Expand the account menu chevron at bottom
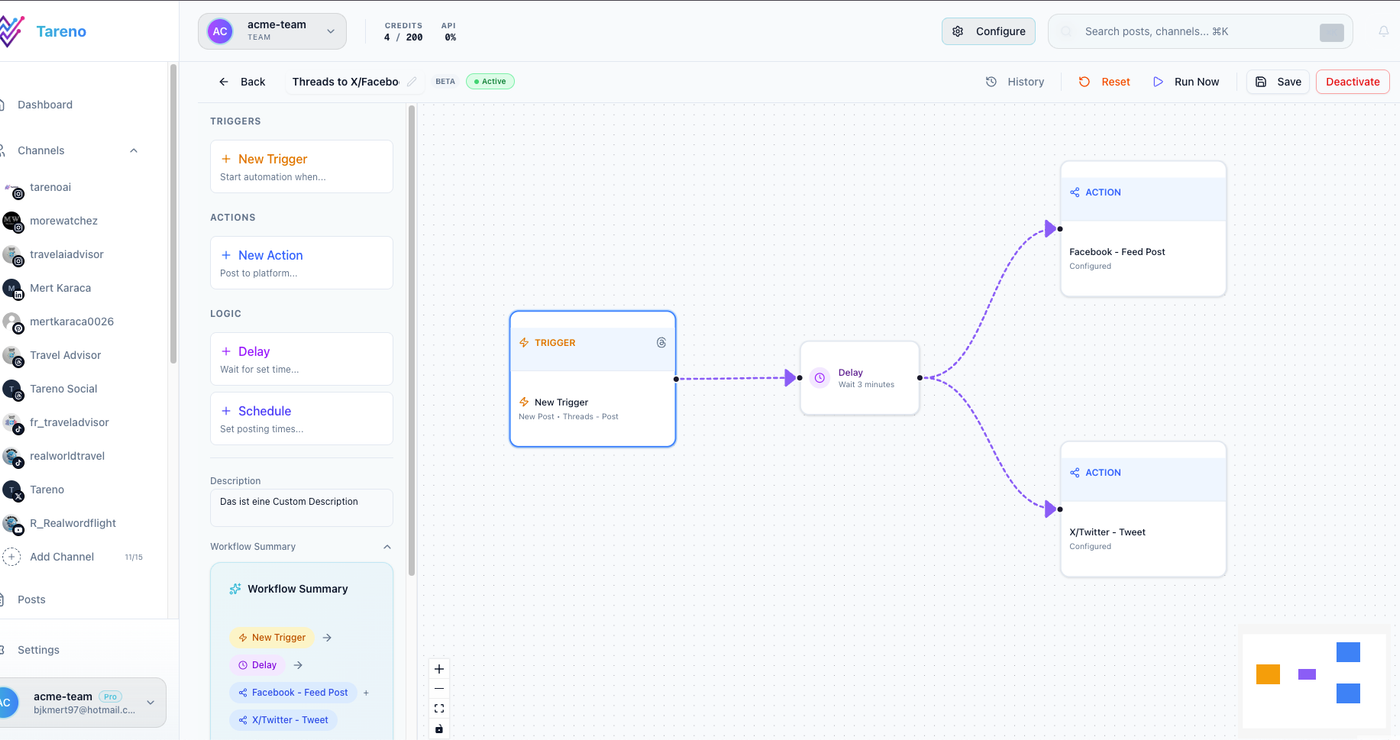Viewport: 1400px width, 740px height. click(151, 703)
